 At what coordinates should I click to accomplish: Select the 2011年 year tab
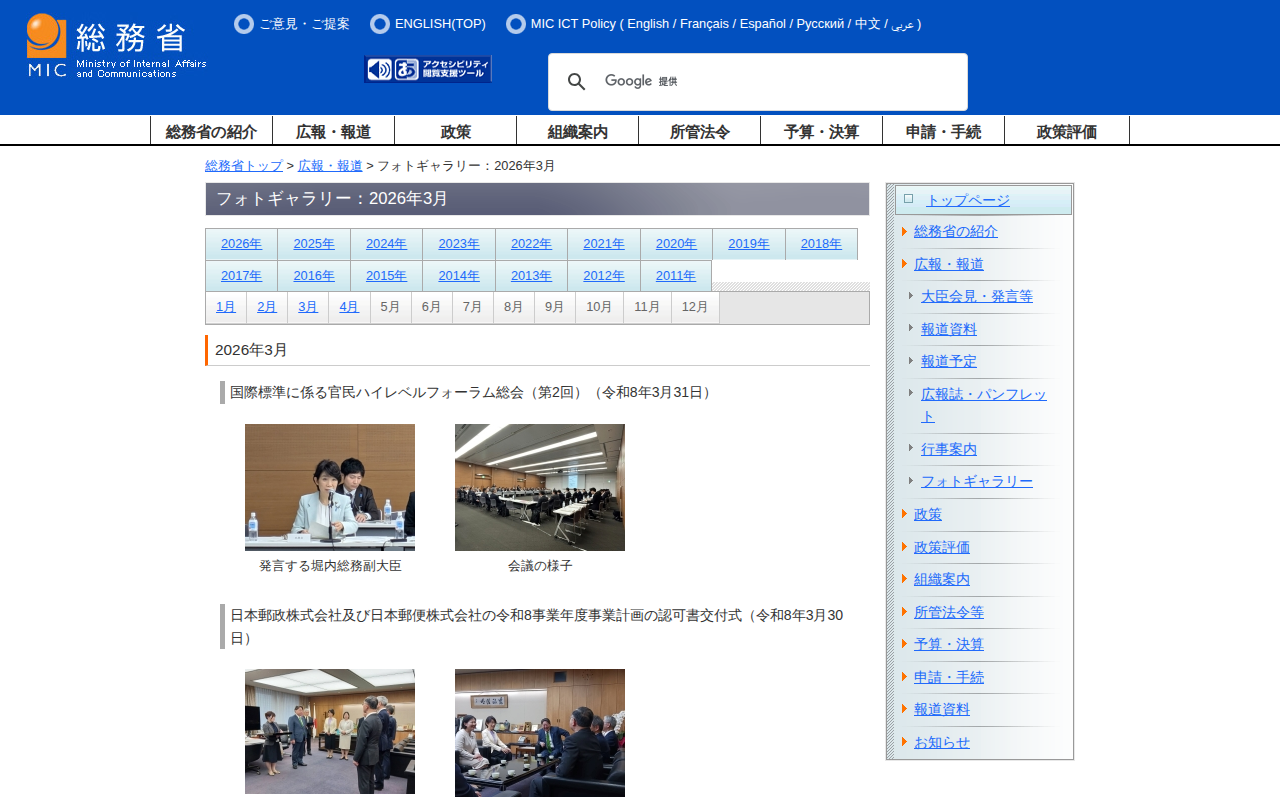point(676,276)
